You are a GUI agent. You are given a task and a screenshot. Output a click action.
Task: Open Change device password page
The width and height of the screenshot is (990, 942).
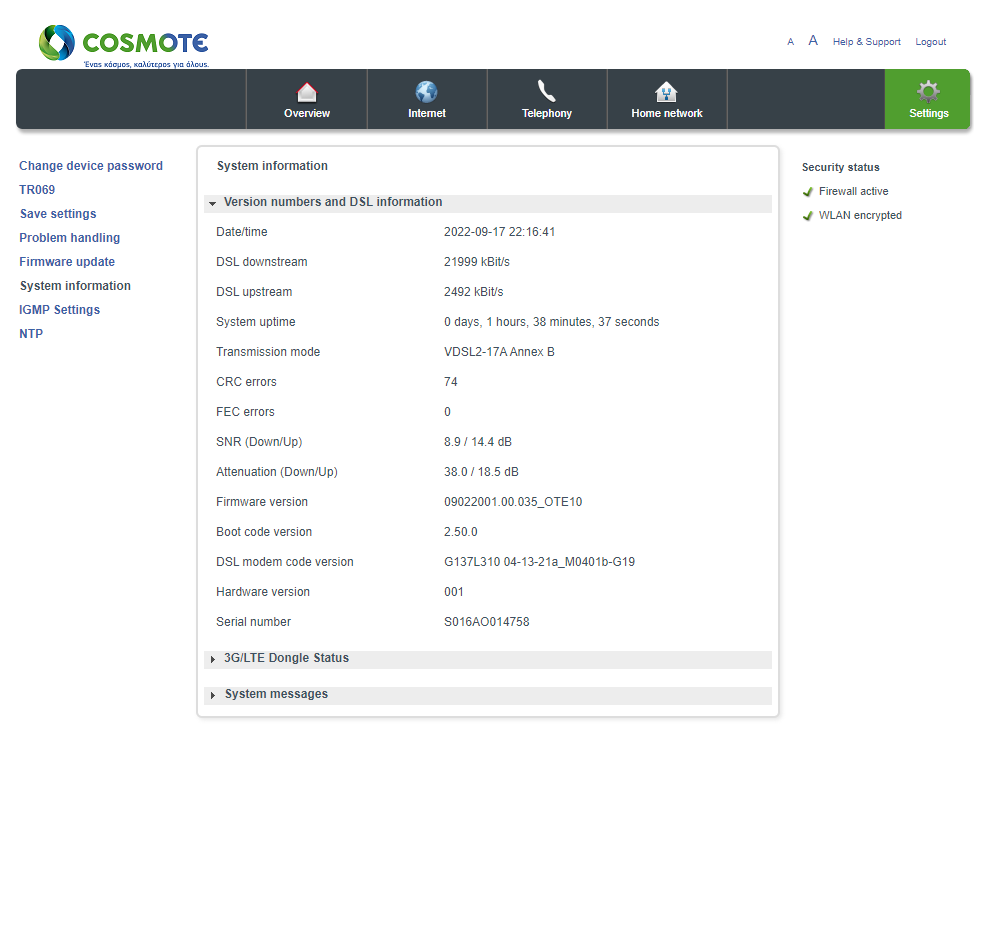coord(91,166)
